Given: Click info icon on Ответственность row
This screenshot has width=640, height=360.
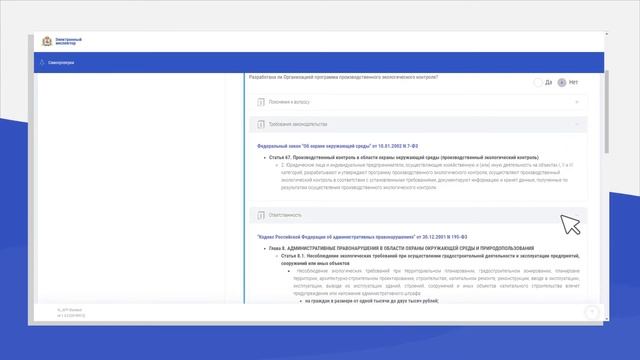Looking at the screenshot, I should pos(261,215).
